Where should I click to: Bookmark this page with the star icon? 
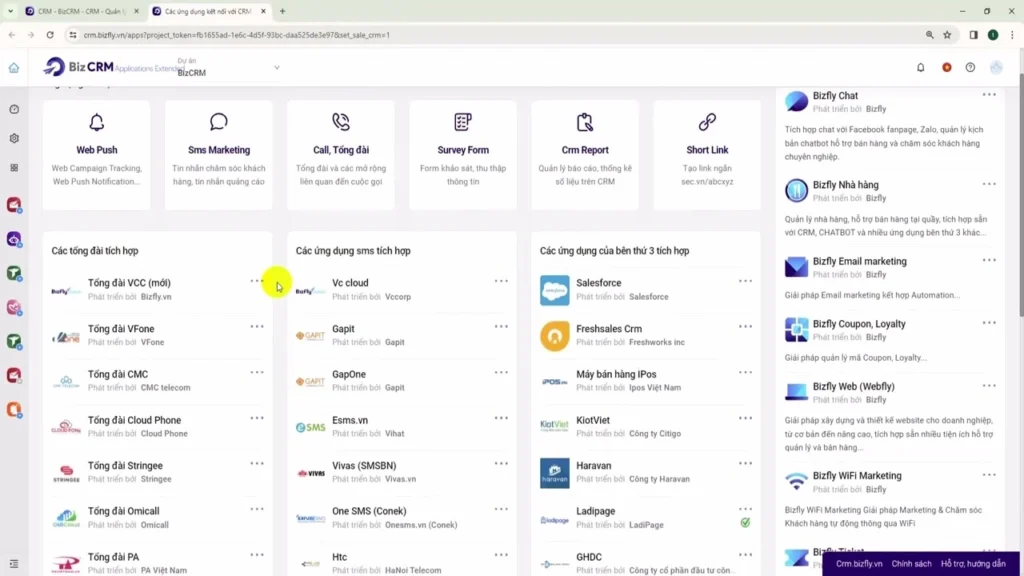947,35
